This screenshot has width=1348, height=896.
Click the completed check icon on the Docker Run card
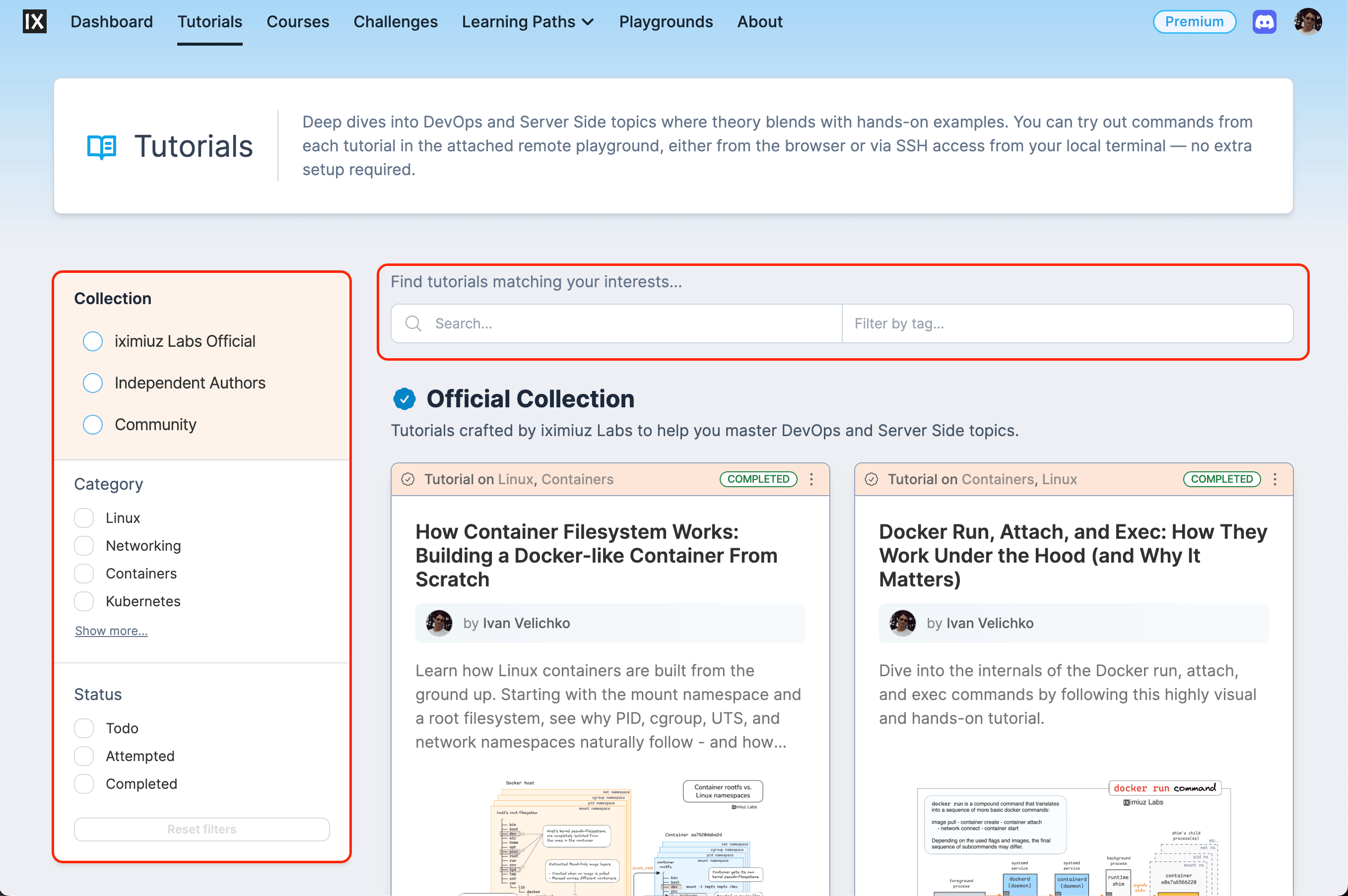871,479
